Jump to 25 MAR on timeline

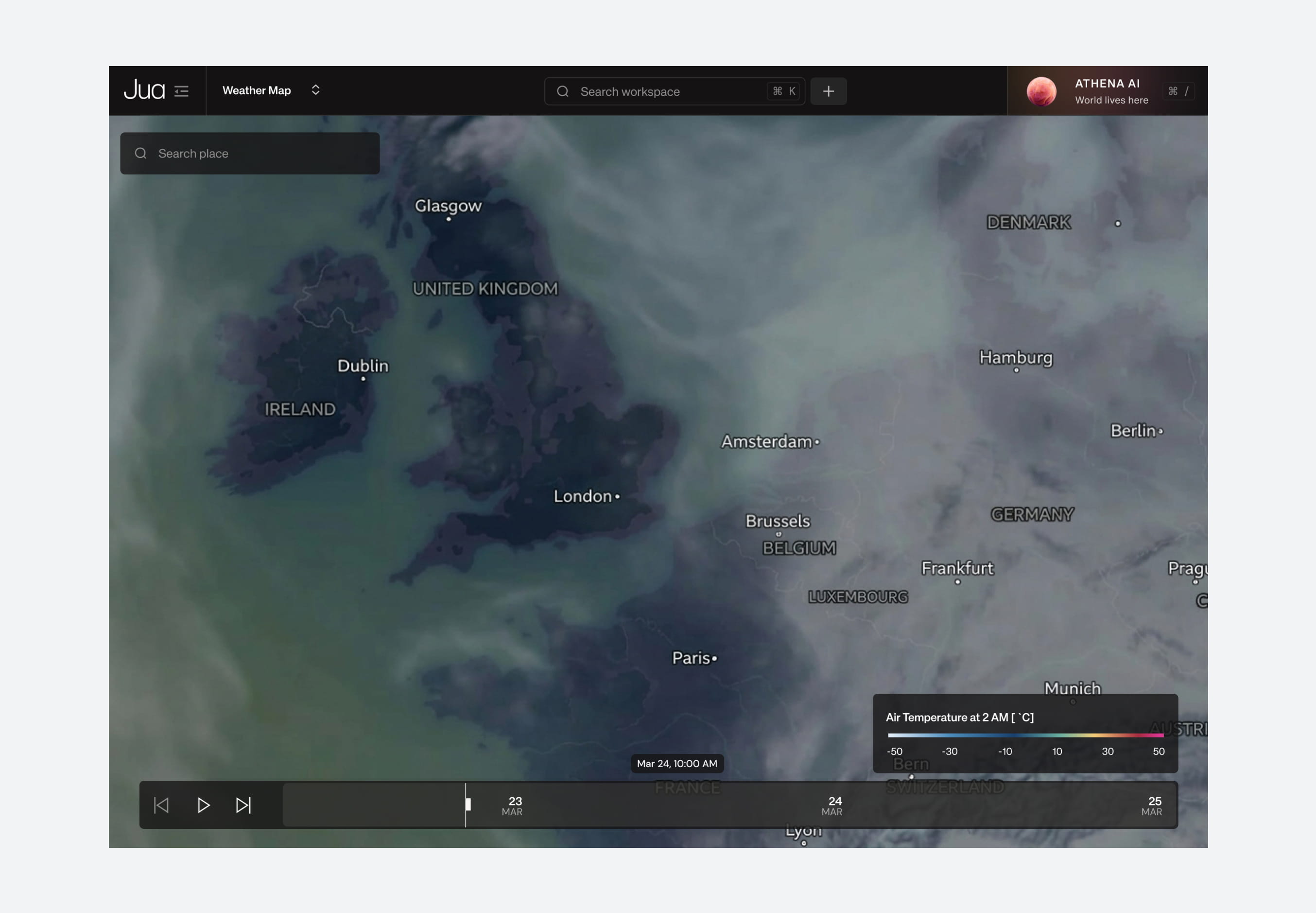pos(1152,806)
